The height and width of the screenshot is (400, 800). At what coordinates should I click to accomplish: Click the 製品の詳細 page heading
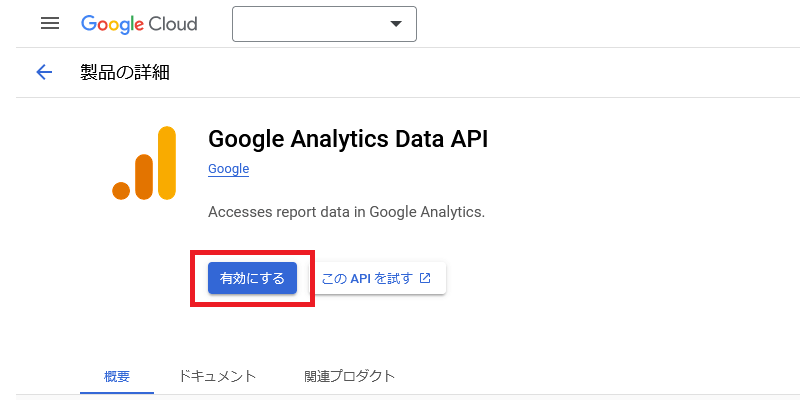tap(125, 72)
